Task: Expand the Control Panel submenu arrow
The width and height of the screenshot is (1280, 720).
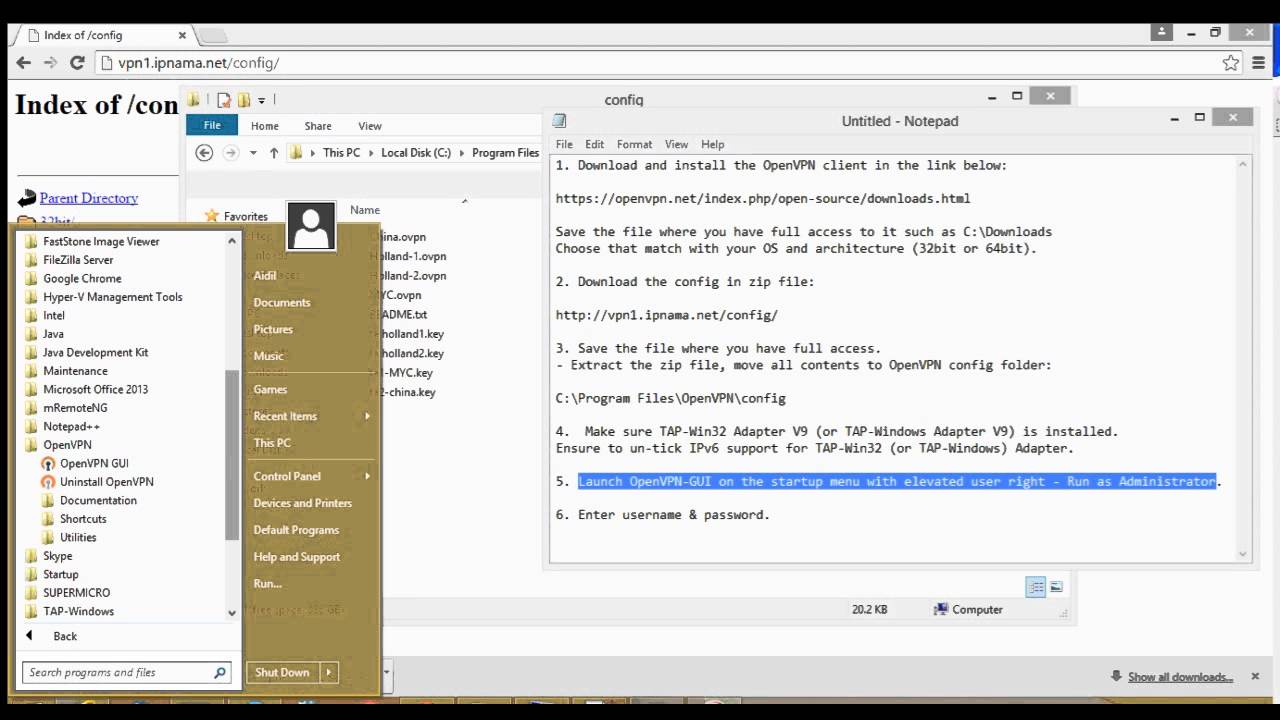Action: click(x=367, y=476)
